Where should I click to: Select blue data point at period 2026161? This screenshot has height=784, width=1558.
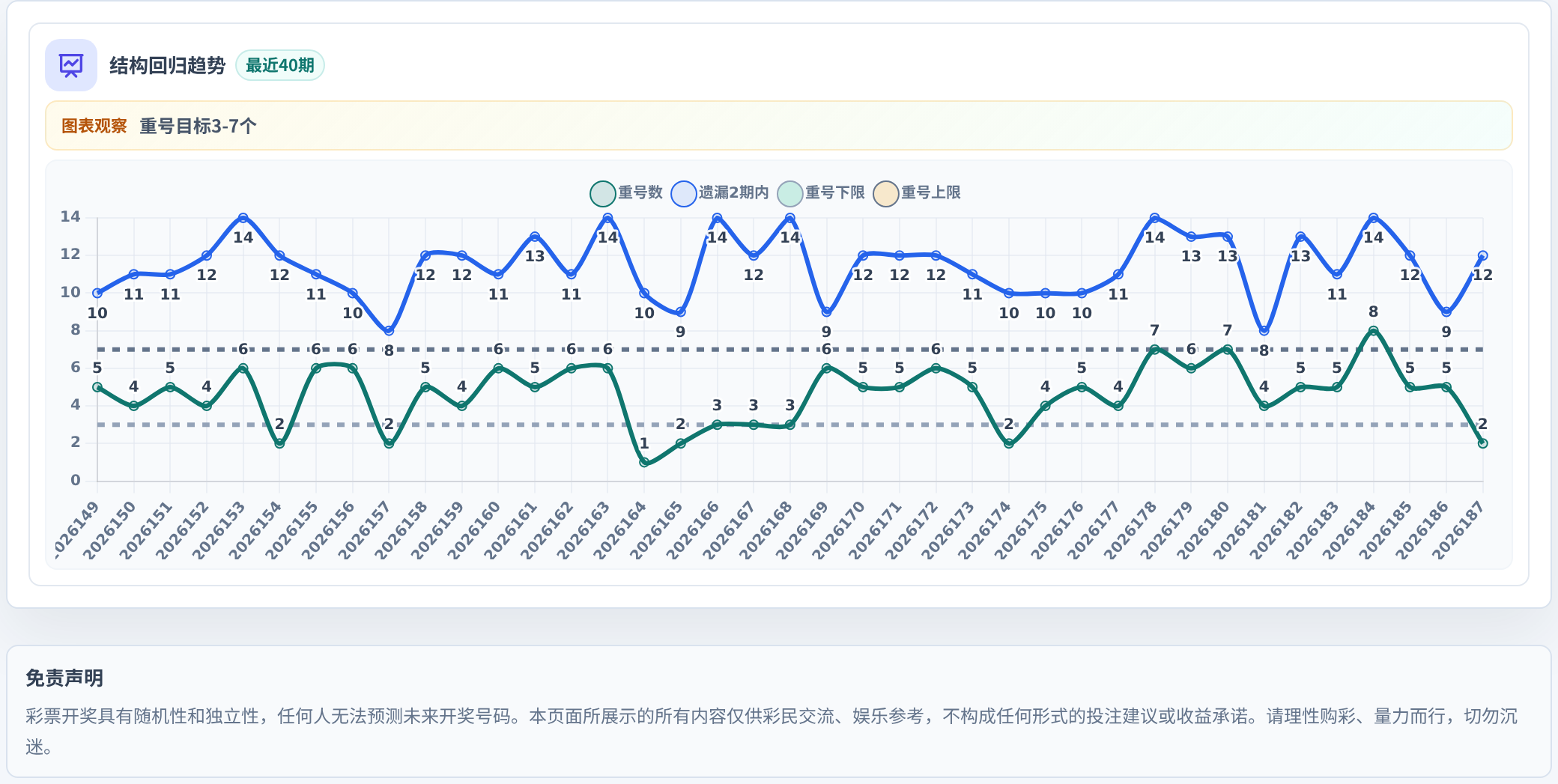[535, 237]
